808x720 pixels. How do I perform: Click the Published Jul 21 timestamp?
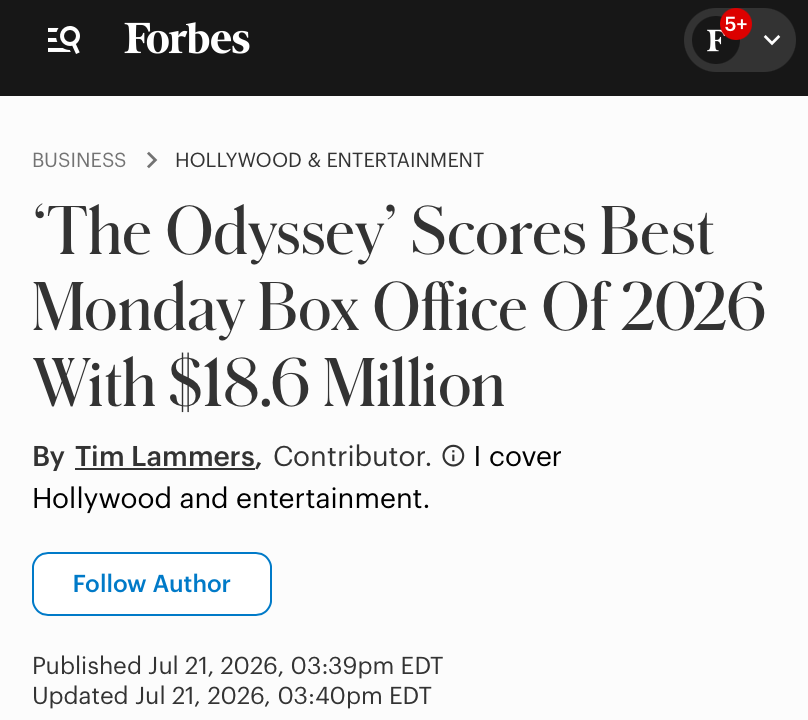pos(238,665)
